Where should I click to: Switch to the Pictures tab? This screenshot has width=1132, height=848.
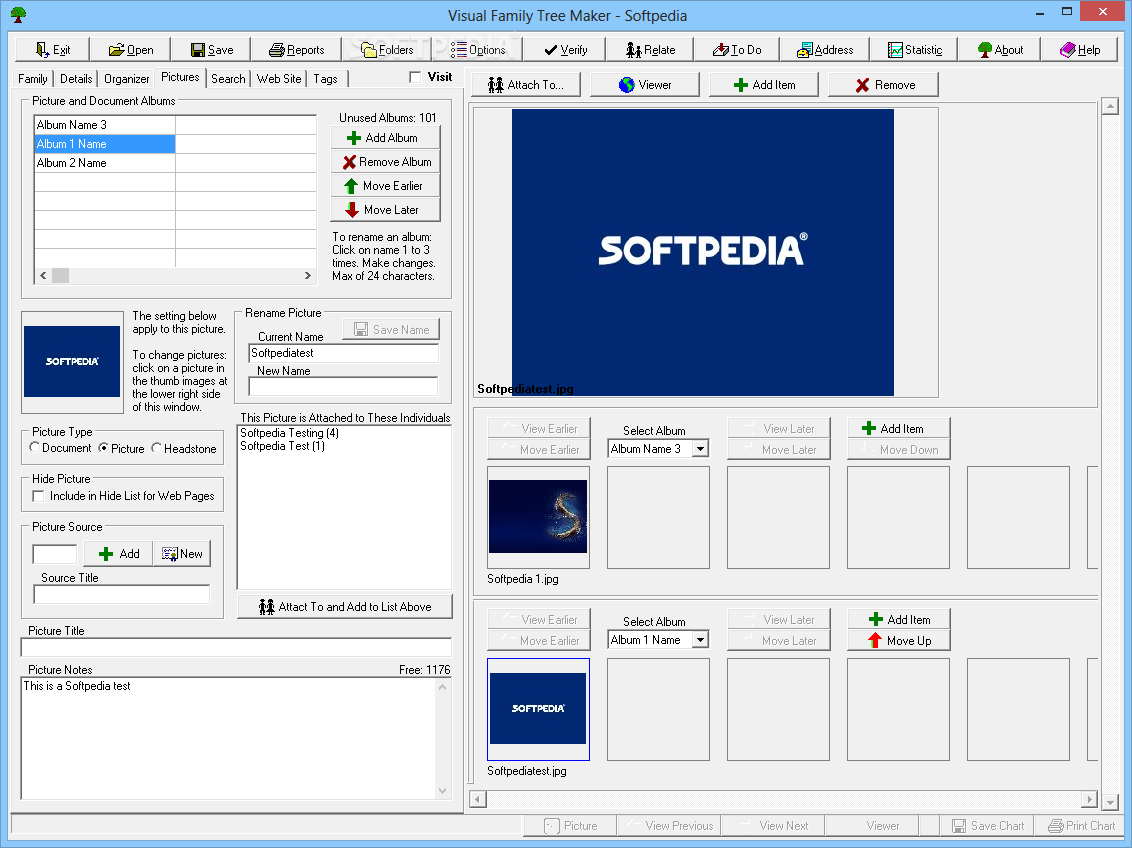click(180, 77)
